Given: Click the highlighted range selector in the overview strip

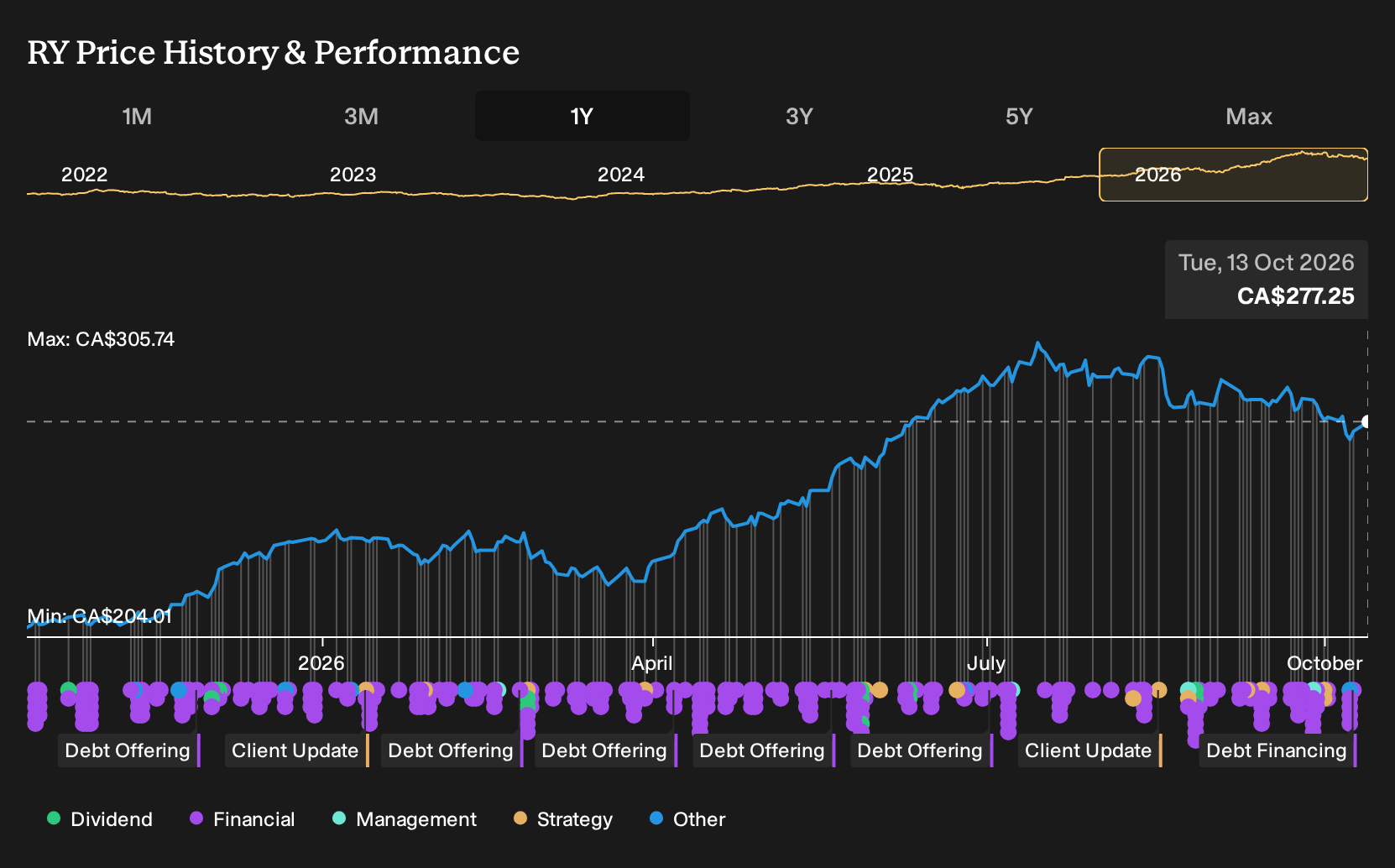Looking at the screenshot, I should point(1233,175).
